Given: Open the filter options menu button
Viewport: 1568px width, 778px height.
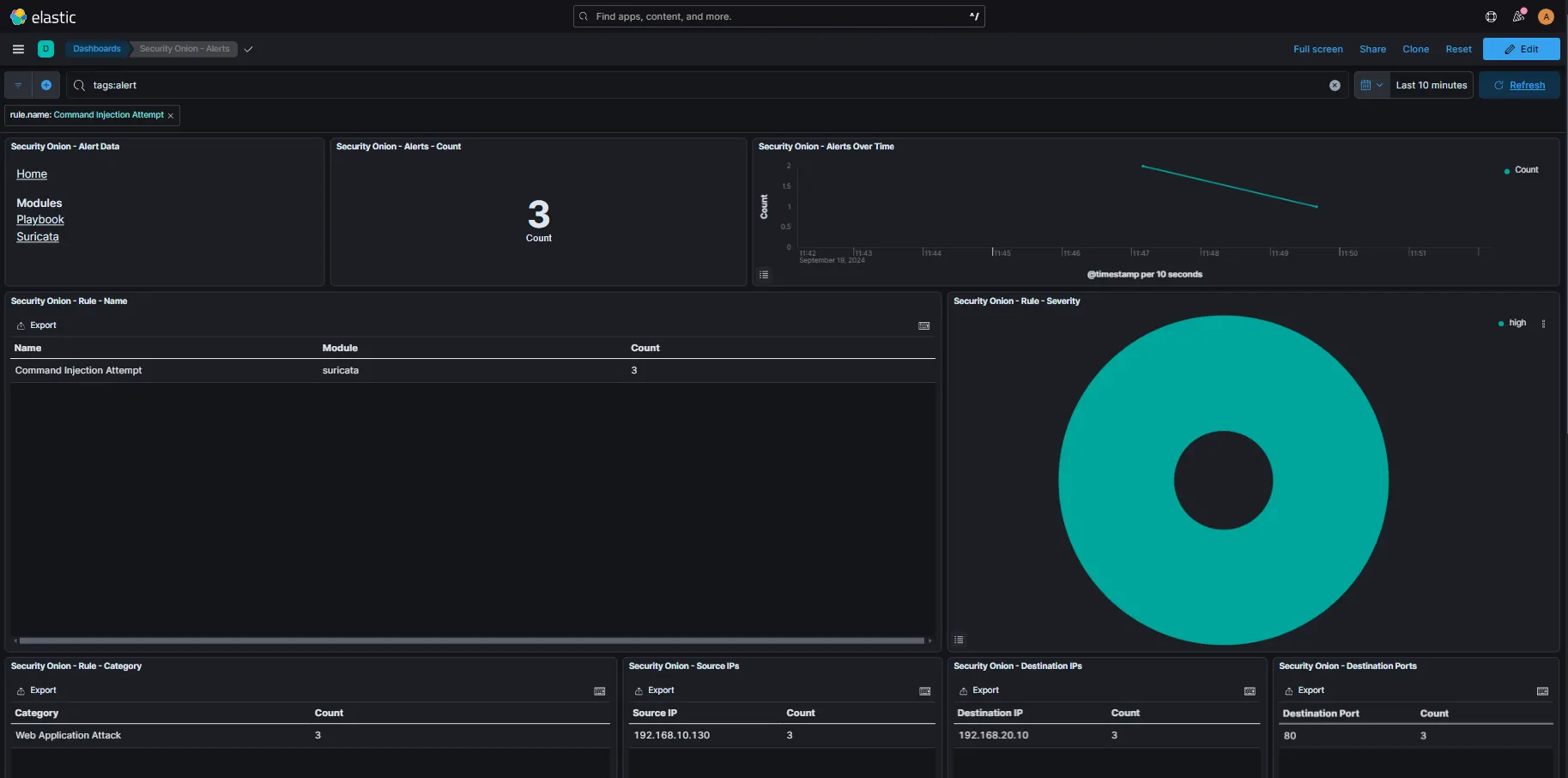Looking at the screenshot, I should click(18, 85).
